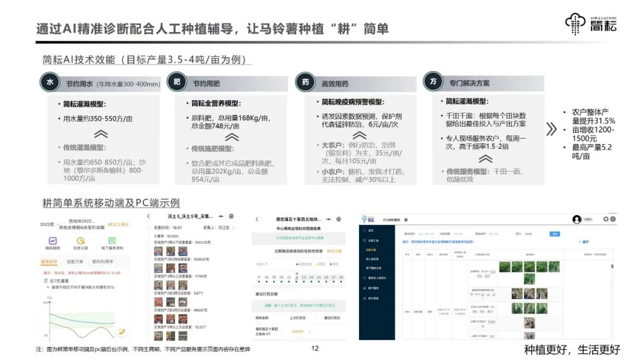Click the blue notice text above PC table
The width and height of the screenshot is (640, 360).
[x=438, y=242]
